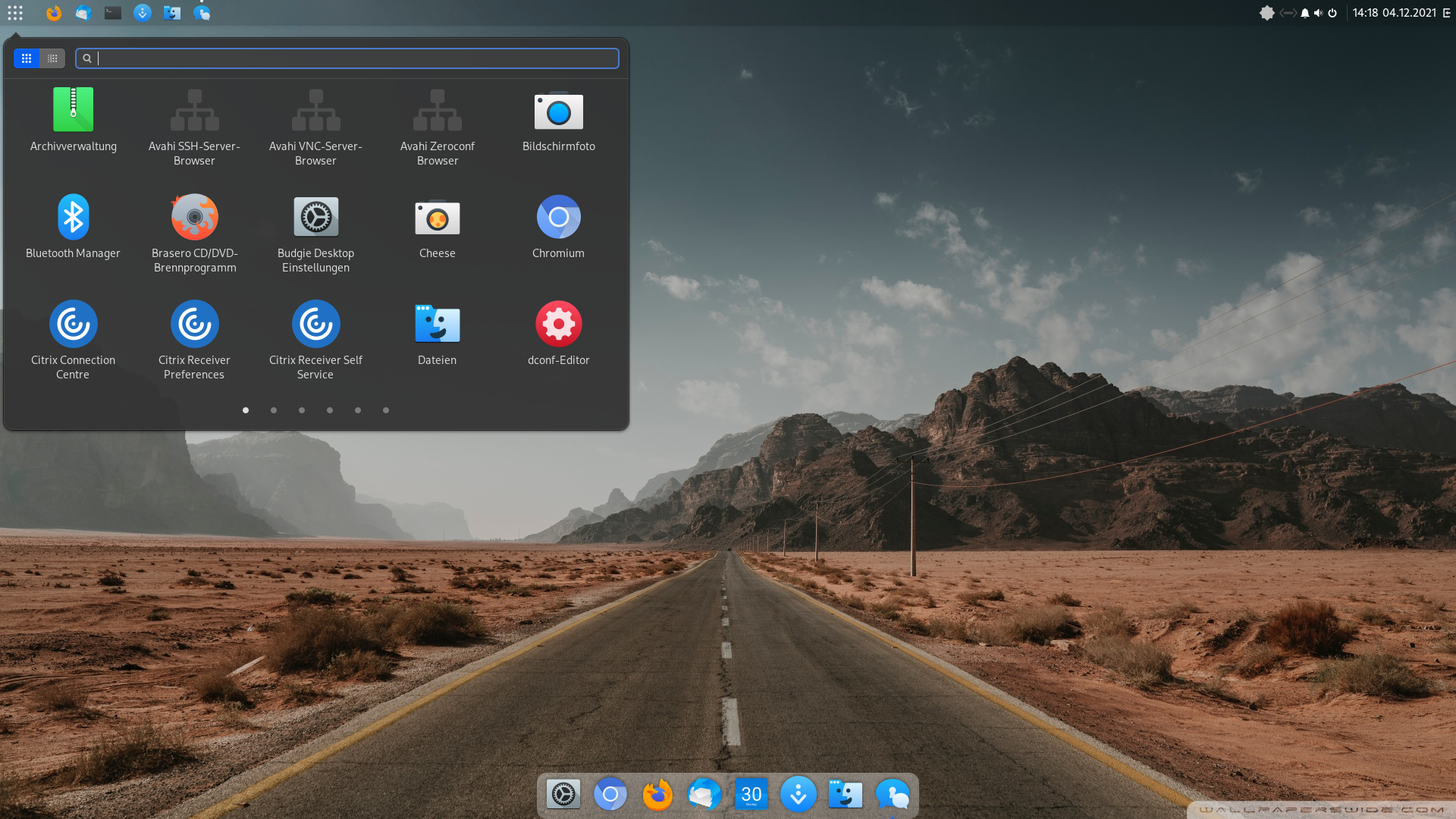
Task: Switch to grid view layout
Action: pos(27,58)
